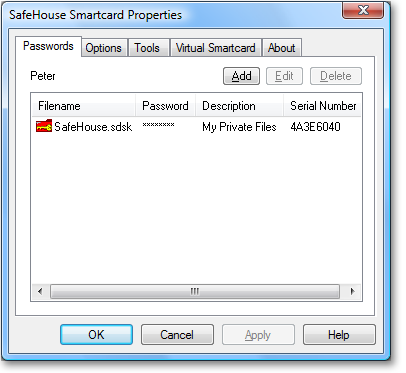Open the Options tab
This screenshot has height=373, width=406.
(x=104, y=48)
